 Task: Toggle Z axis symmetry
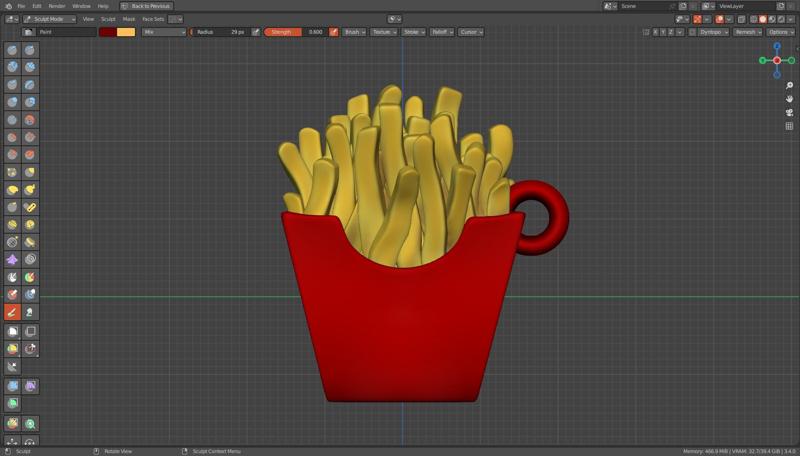670,32
